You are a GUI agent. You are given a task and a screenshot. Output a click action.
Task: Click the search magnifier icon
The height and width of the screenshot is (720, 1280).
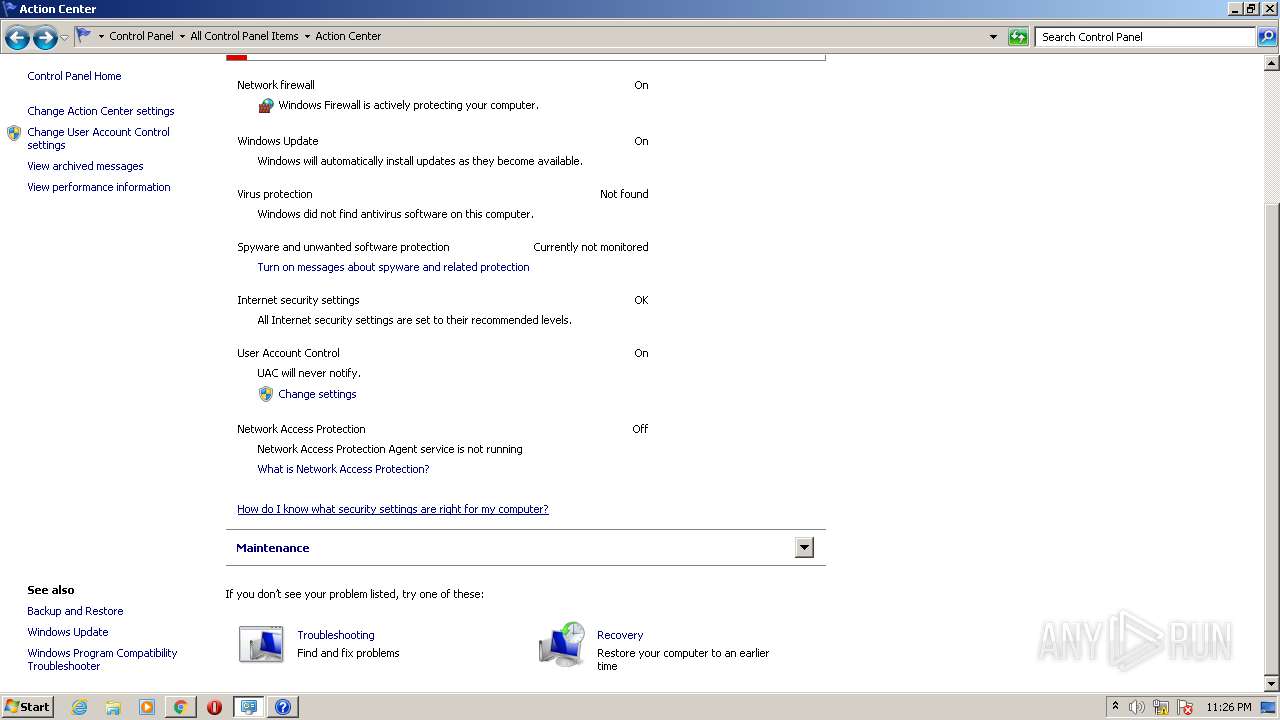(1266, 37)
